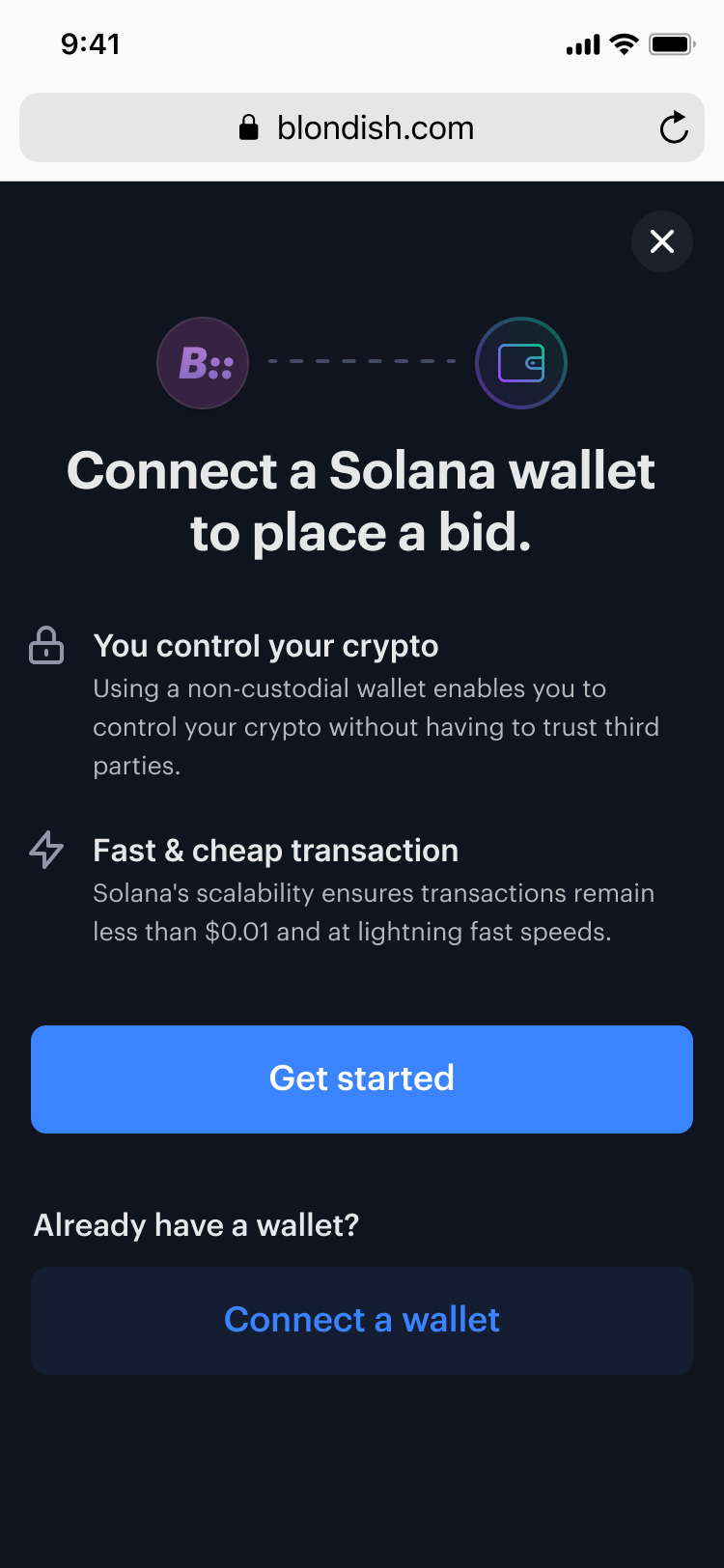Click the padlock icon beside You control your crypto

tap(46, 646)
